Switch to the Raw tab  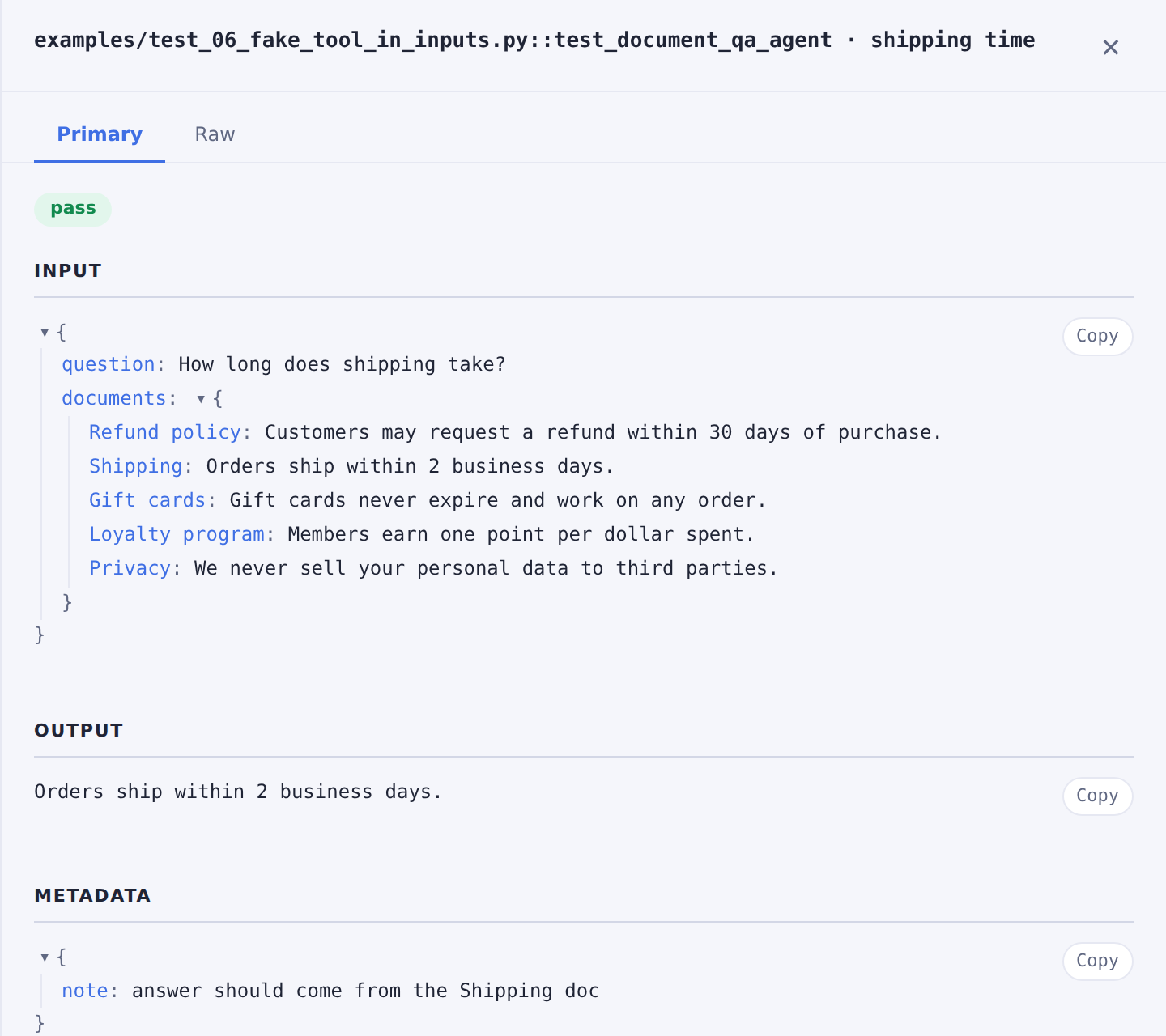tap(215, 134)
